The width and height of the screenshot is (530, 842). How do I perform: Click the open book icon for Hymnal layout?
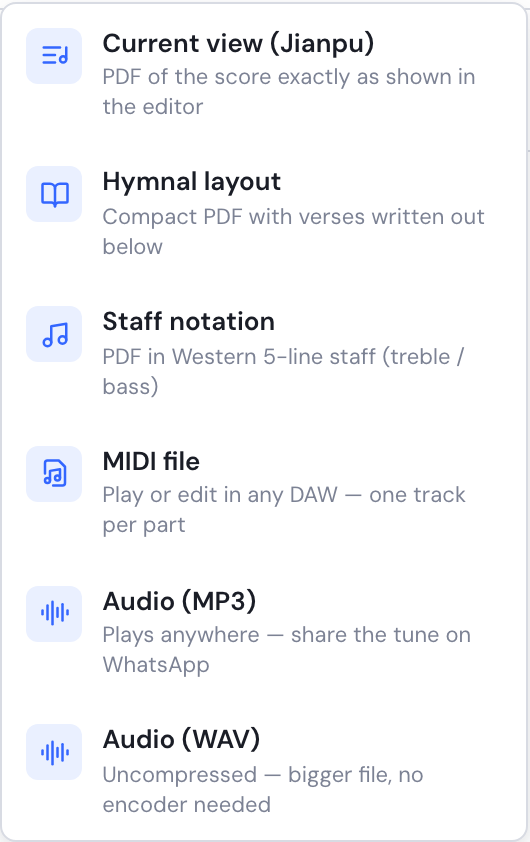pos(54,194)
